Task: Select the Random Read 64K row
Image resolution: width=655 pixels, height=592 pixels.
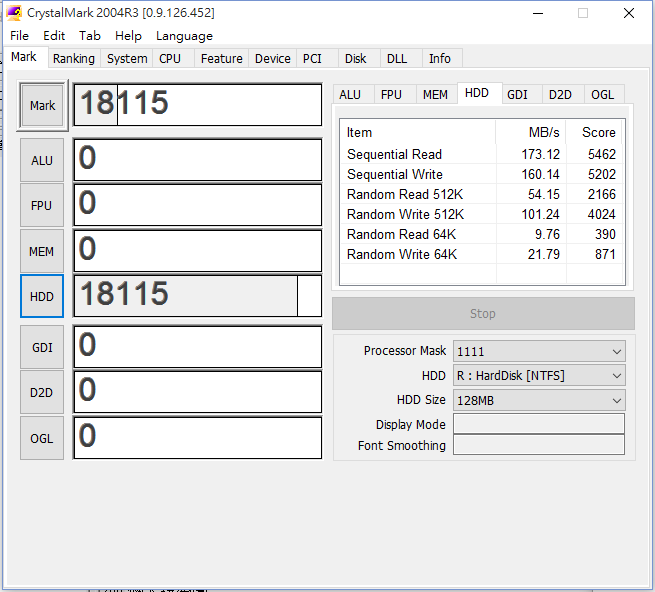Action: 481,235
